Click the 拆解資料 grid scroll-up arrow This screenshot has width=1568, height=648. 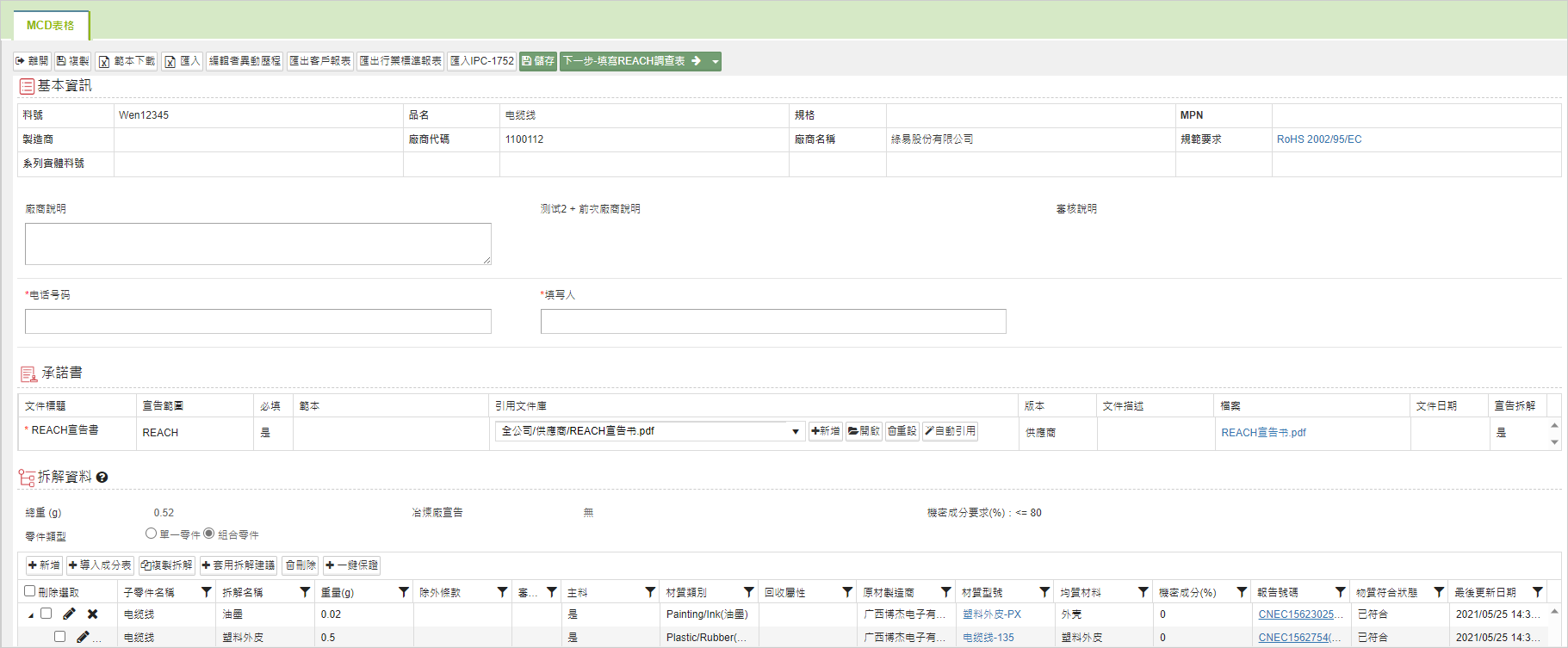1554,611
